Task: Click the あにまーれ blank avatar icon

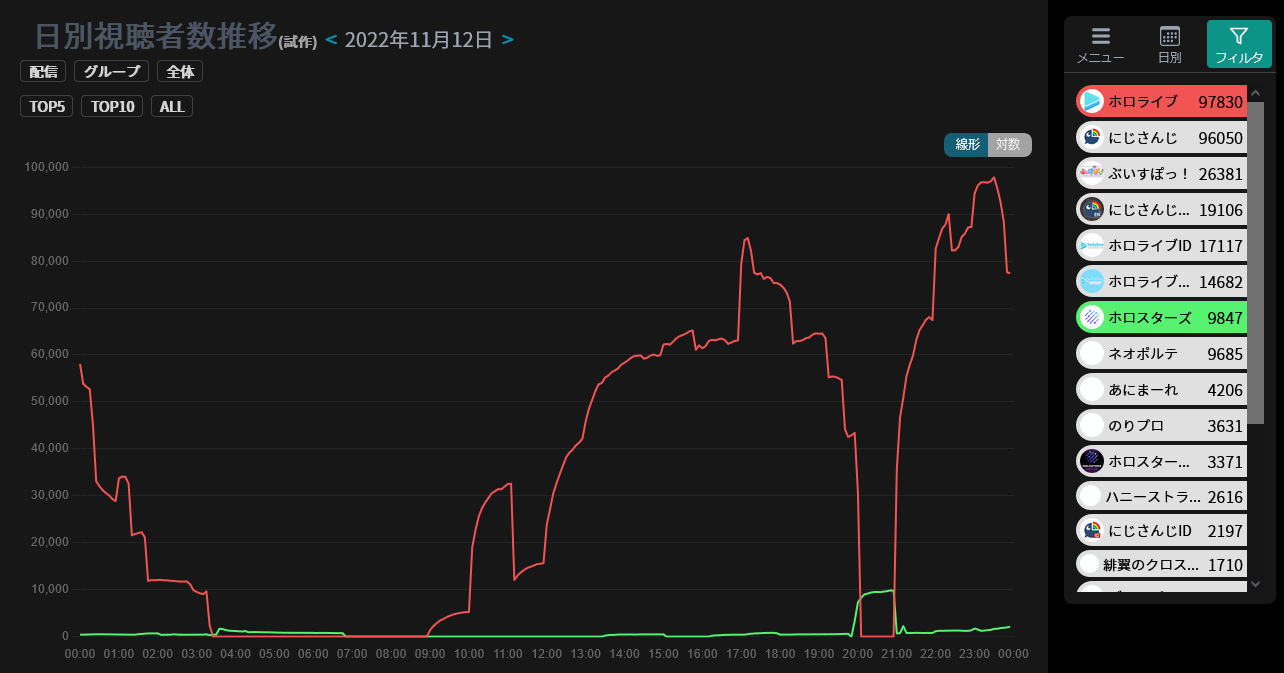Action: (1091, 389)
